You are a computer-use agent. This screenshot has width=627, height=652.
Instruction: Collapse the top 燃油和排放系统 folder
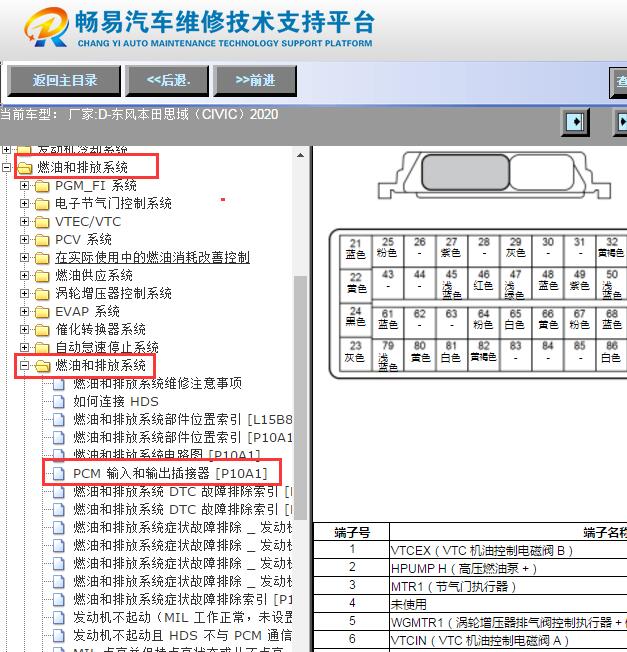point(6,168)
